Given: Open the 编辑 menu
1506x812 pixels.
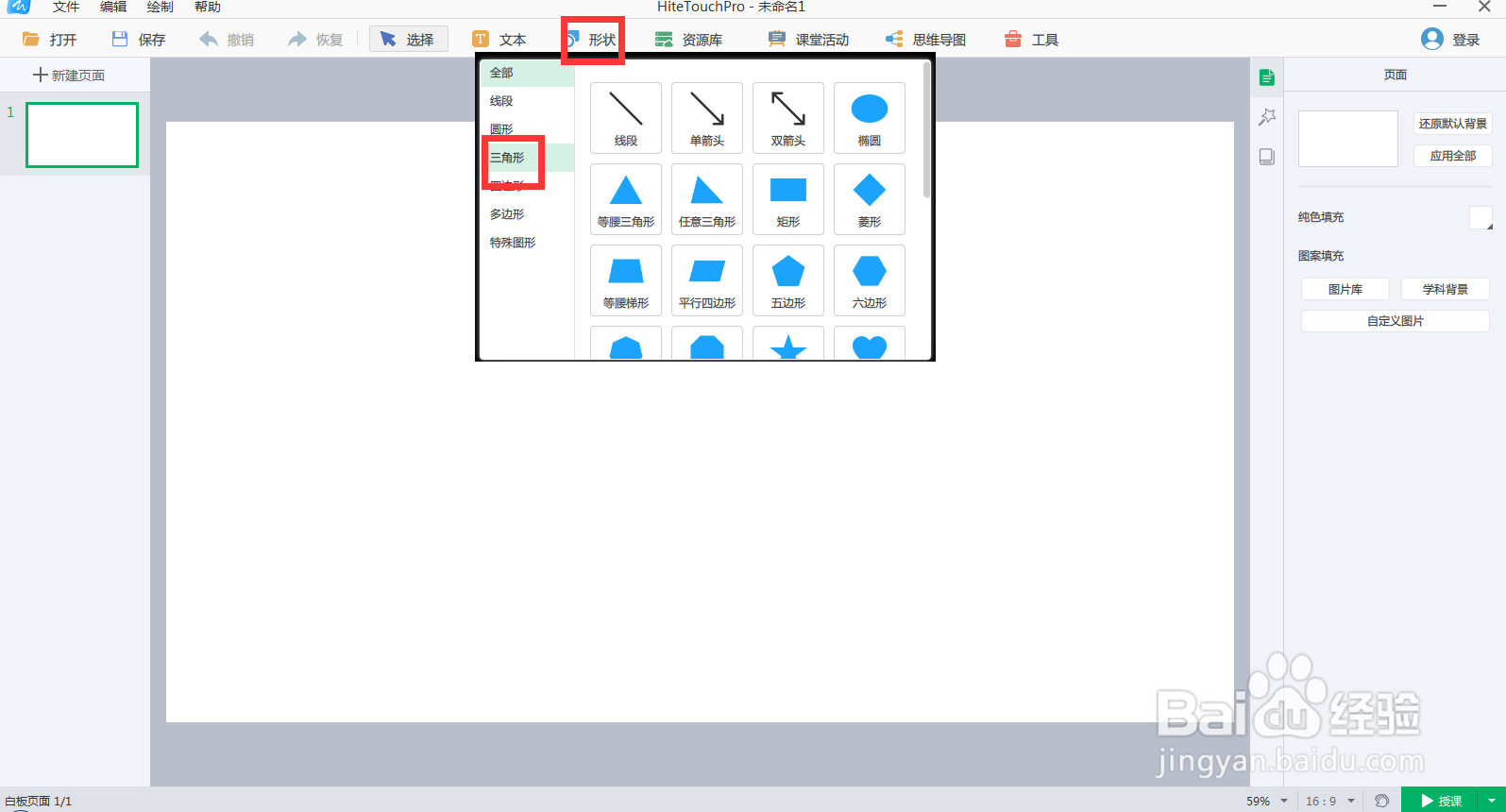Looking at the screenshot, I should 113,7.
